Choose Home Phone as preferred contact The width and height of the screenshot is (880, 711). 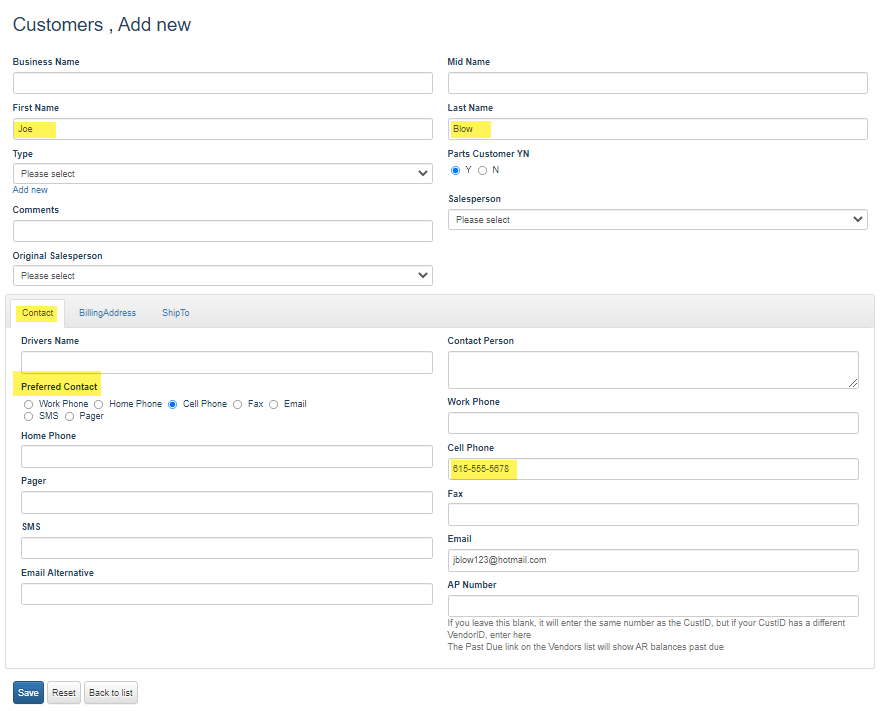pos(99,405)
